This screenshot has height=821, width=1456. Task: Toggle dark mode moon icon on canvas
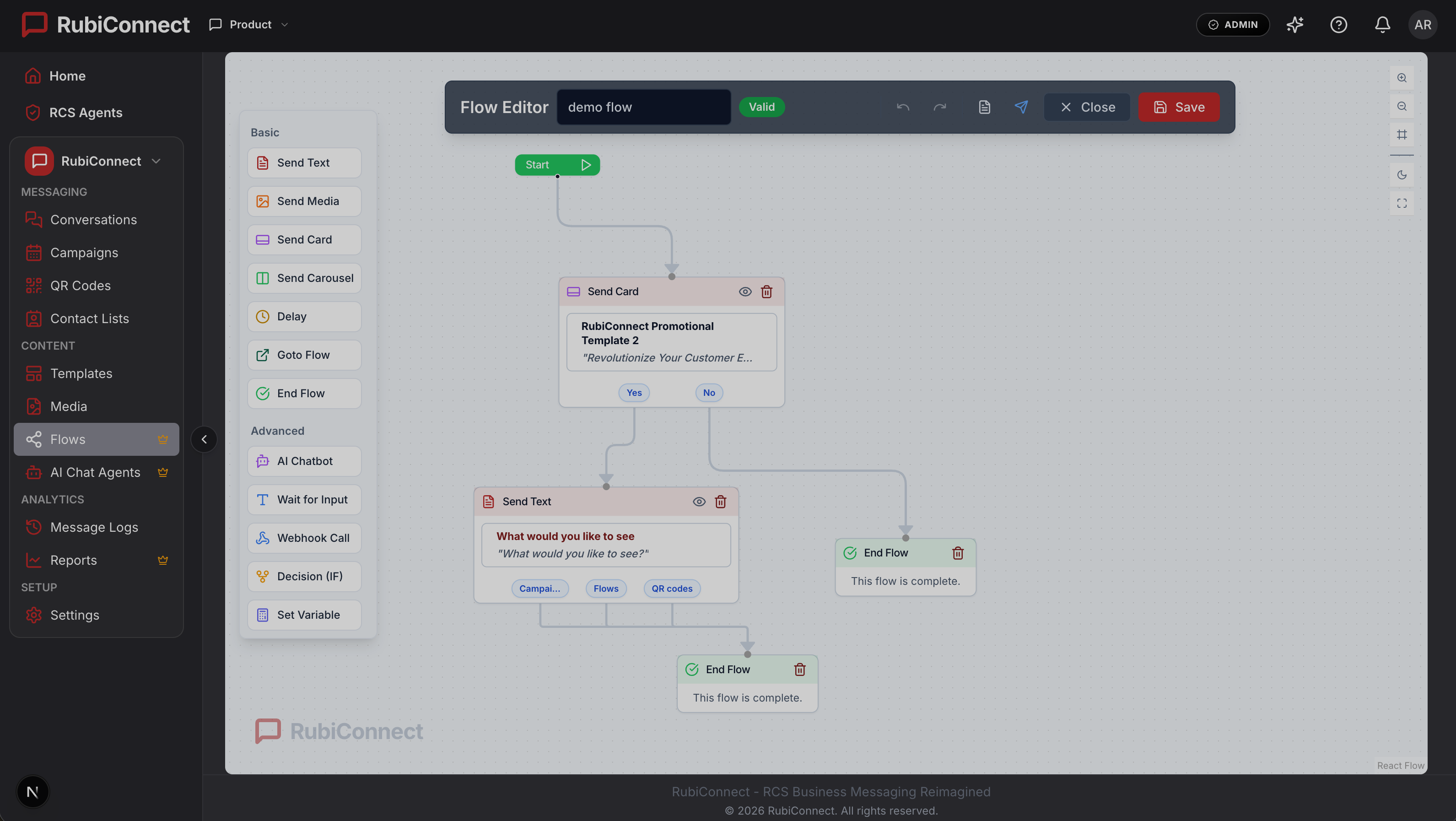point(1402,175)
